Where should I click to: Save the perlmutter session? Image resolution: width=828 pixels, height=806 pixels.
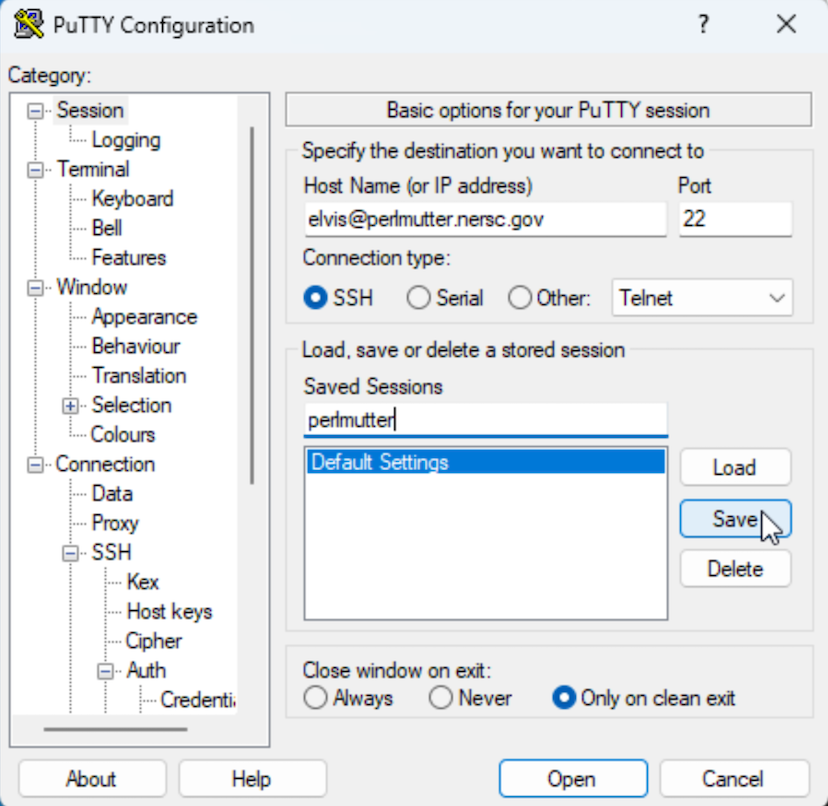pos(735,518)
